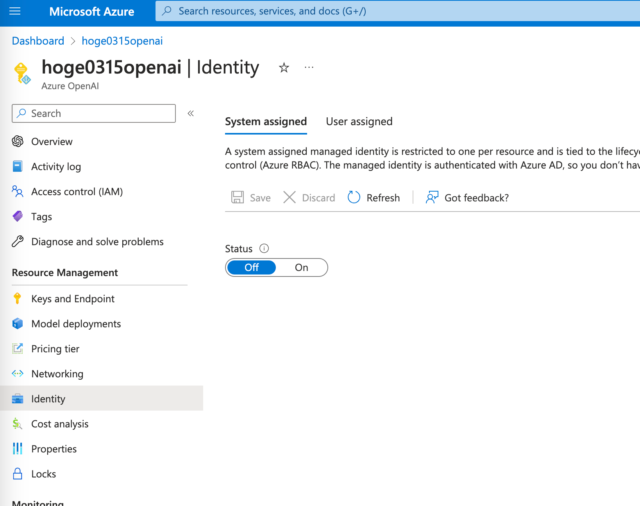
Task: Open the more options ellipsis
Action: pos(309,67)
